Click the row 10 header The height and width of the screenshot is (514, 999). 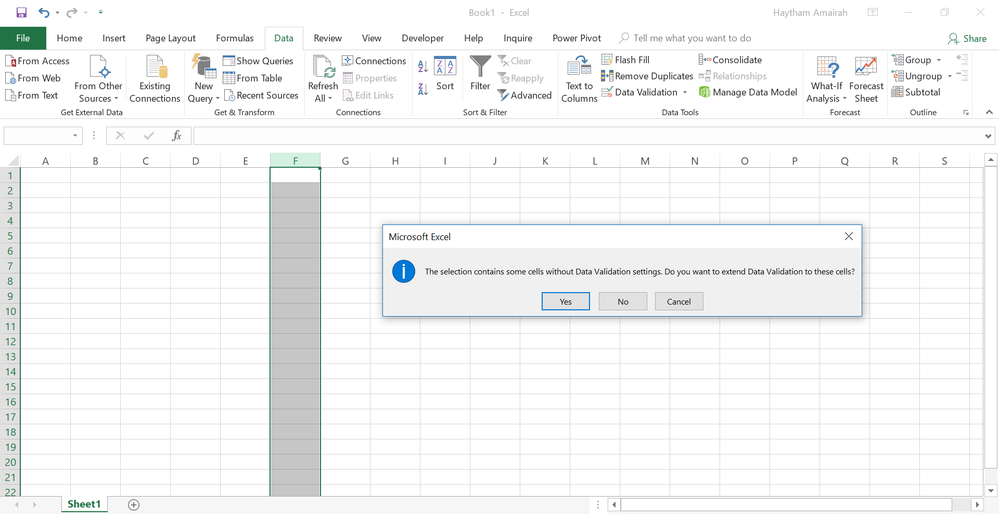[x=10, y=311]
